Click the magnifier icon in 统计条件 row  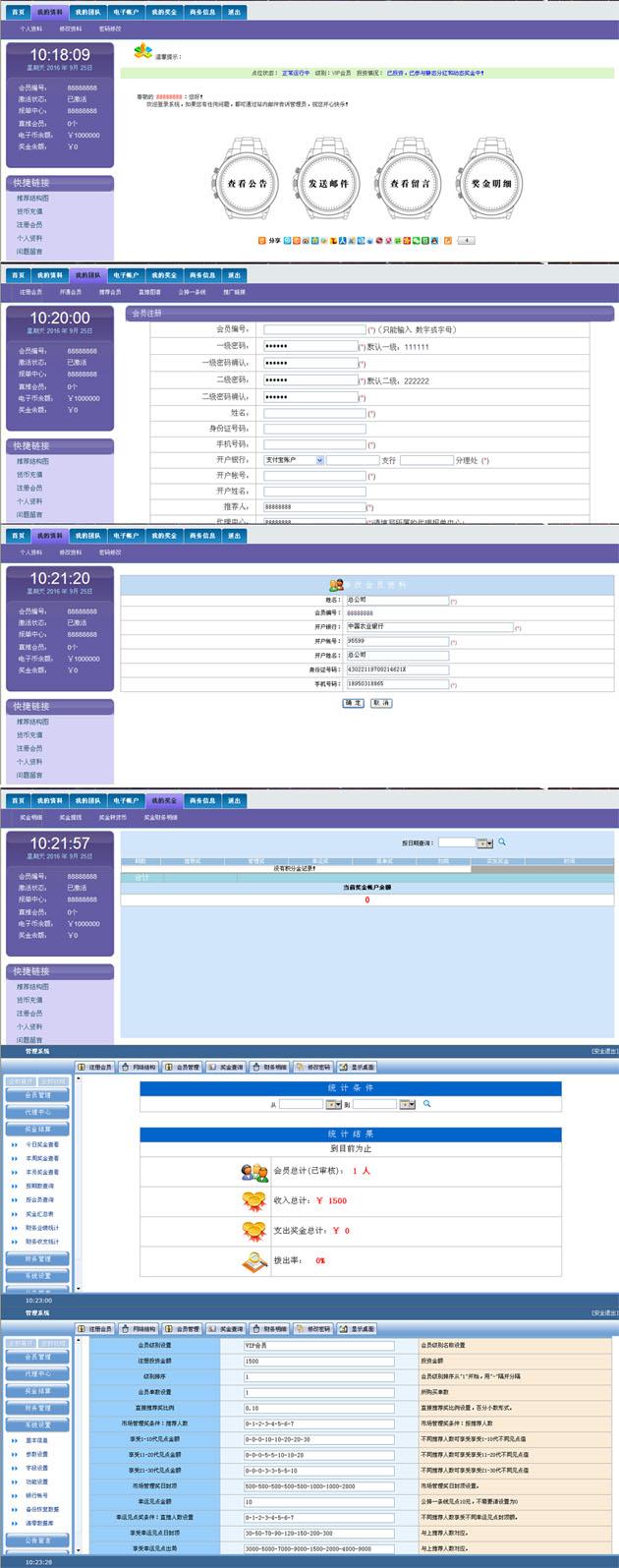(426, 1104)
